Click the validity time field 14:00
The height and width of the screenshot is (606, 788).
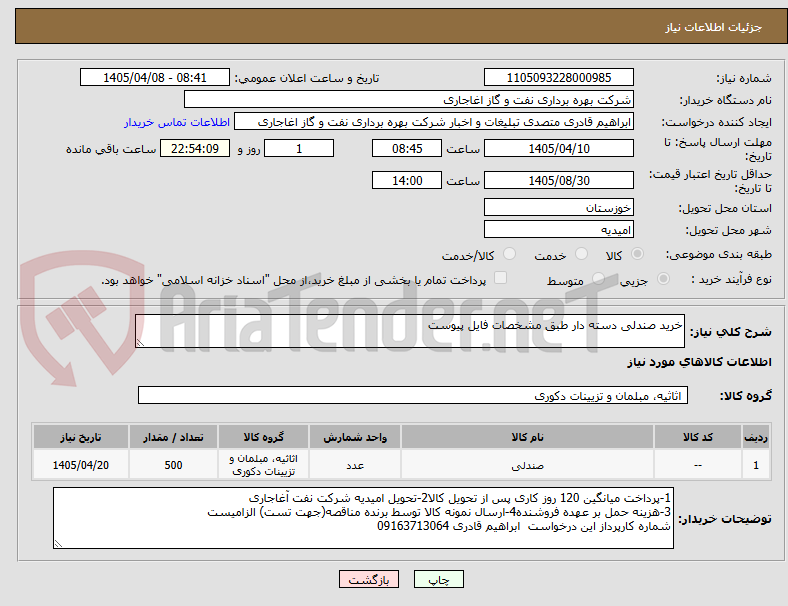tap(407, 180)
